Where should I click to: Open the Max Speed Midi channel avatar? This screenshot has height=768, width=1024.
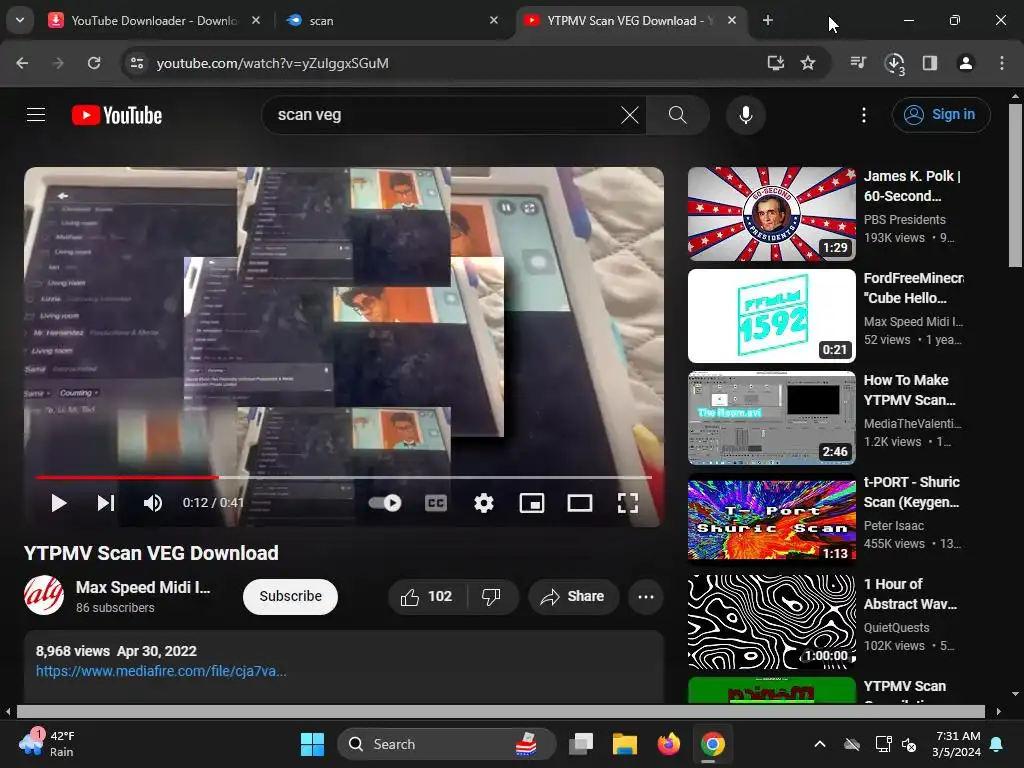click(x=44, y=595)
